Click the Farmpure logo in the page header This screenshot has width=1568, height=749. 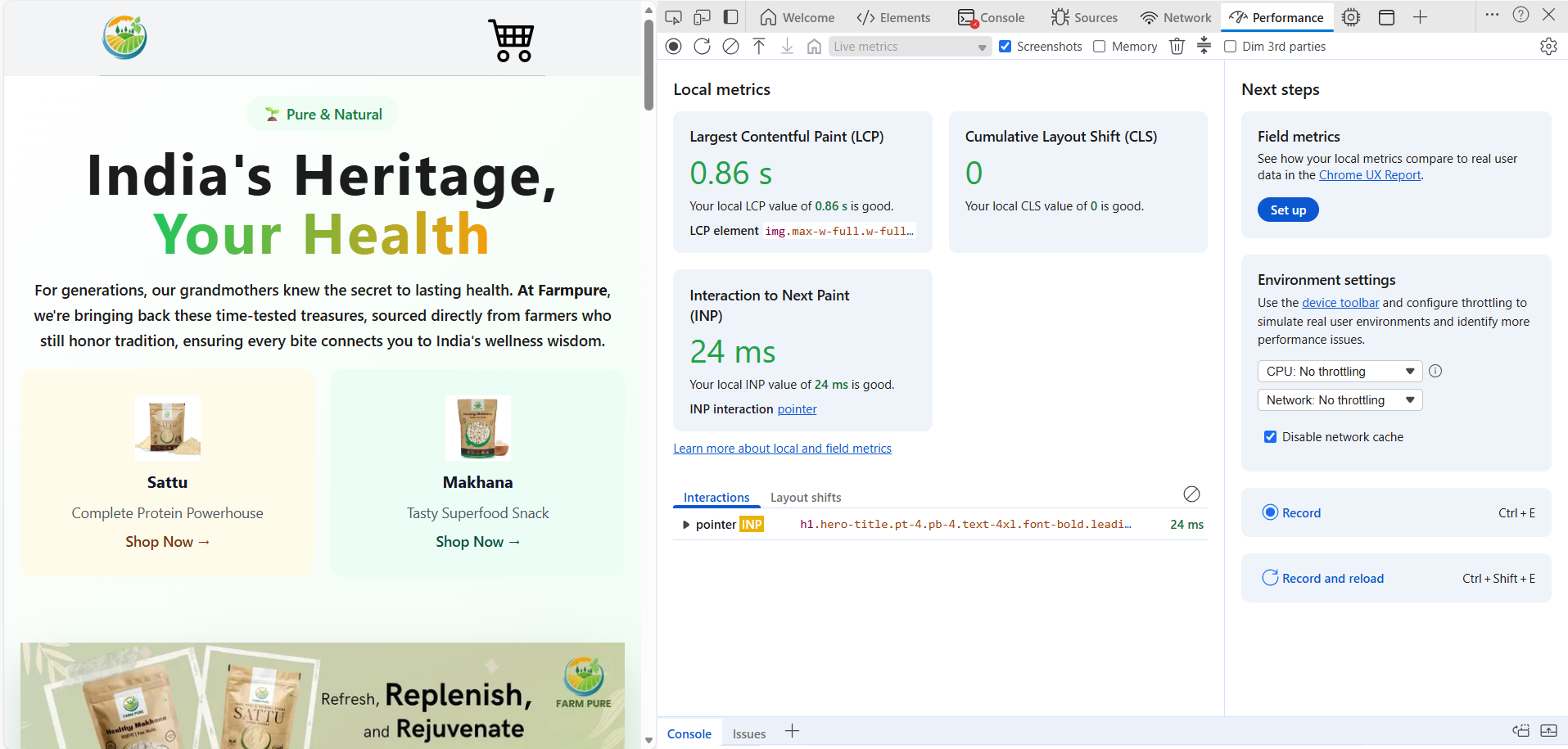coord(124,38)
